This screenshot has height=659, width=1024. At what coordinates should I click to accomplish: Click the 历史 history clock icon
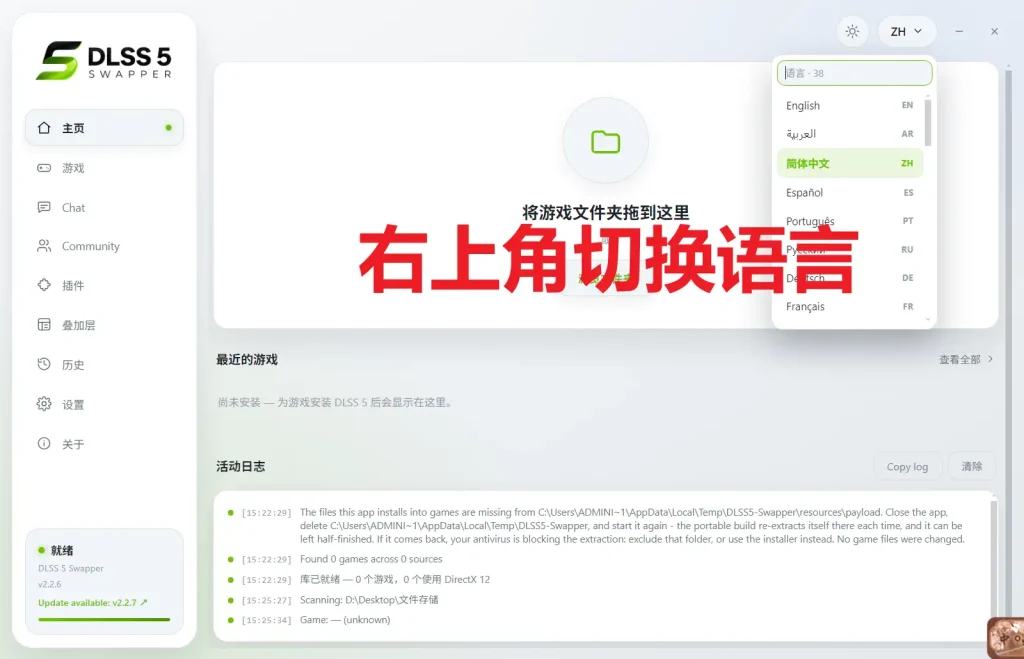[x=44, y=364]
